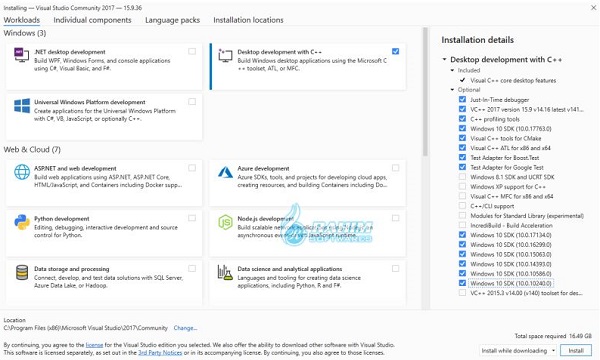Enable Visual C++ MFC for x86 and x64
This screenshot has height=360, width=600.
(x=462, y=196)
